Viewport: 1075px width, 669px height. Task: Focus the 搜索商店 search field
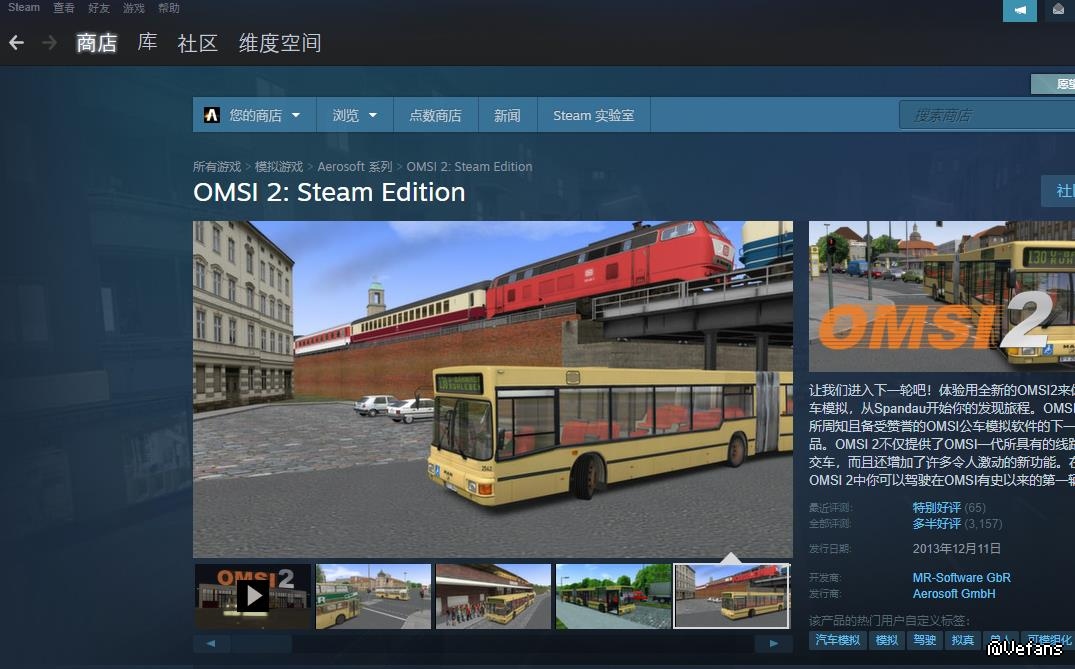[987, 115]
